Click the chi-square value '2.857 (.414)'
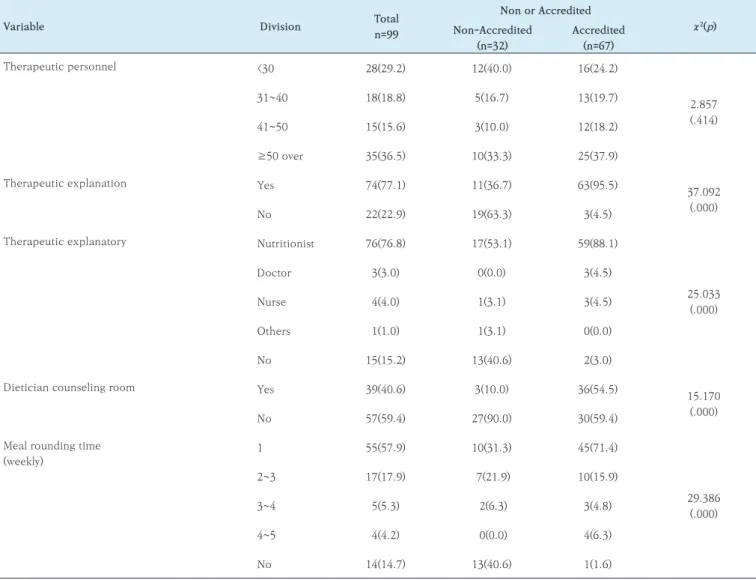The height and width of the screenshot is (580, 756). click(x=704, y=112)
